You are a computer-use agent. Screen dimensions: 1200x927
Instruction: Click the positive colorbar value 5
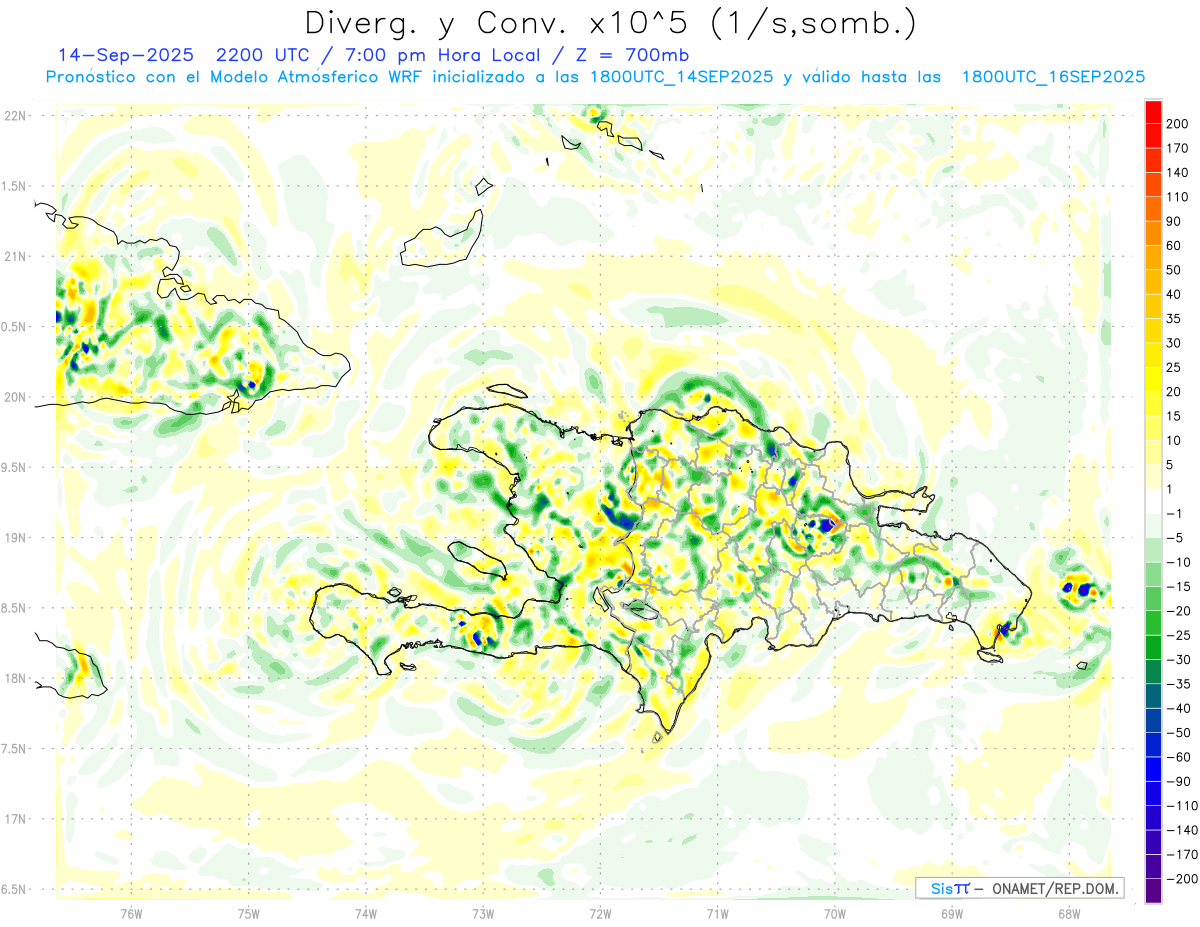[x=1170, y=465]
